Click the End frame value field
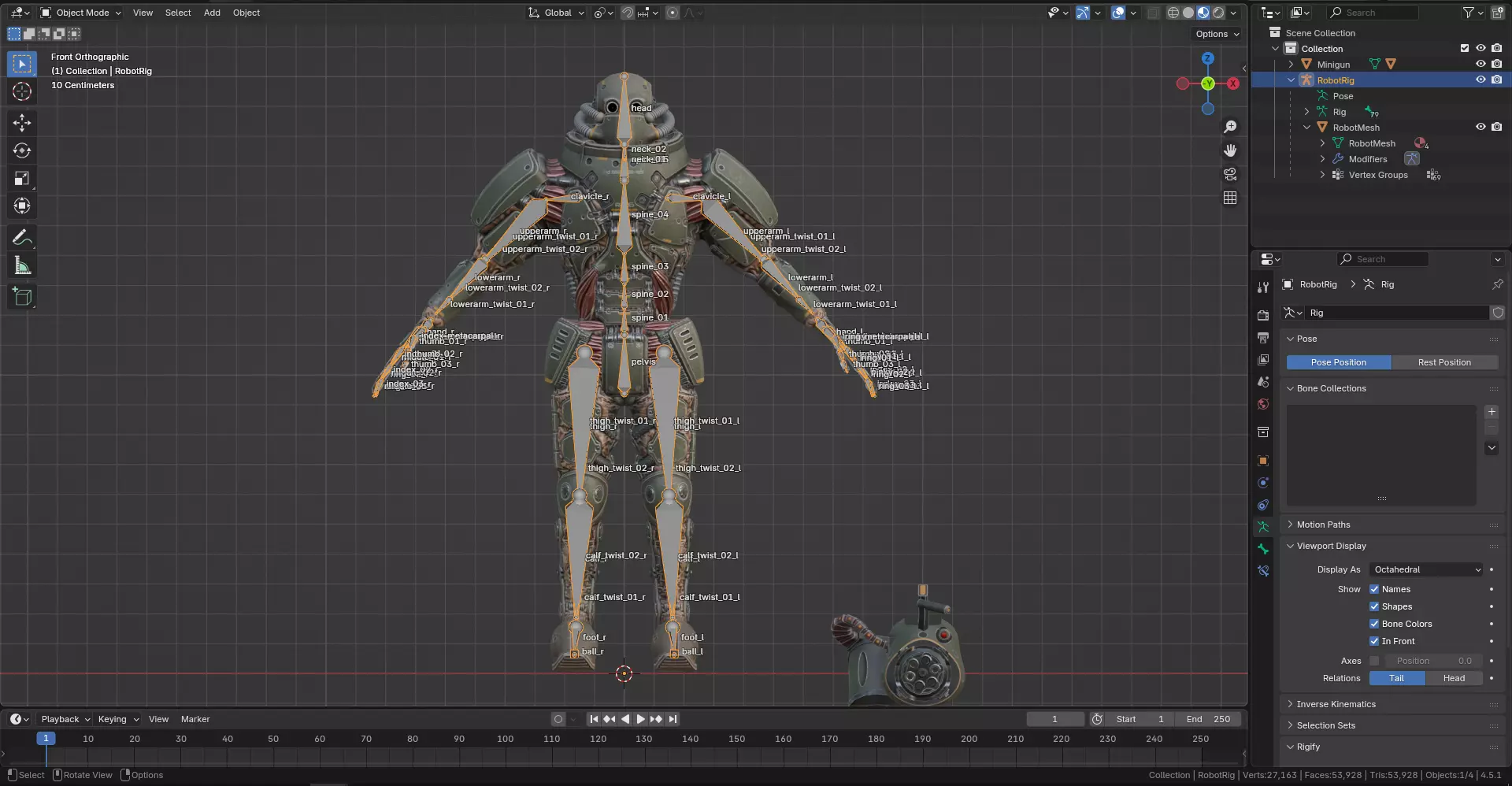Viewport: 1512px width, 786px height. pyautogui.click(x=1208, y=719)
